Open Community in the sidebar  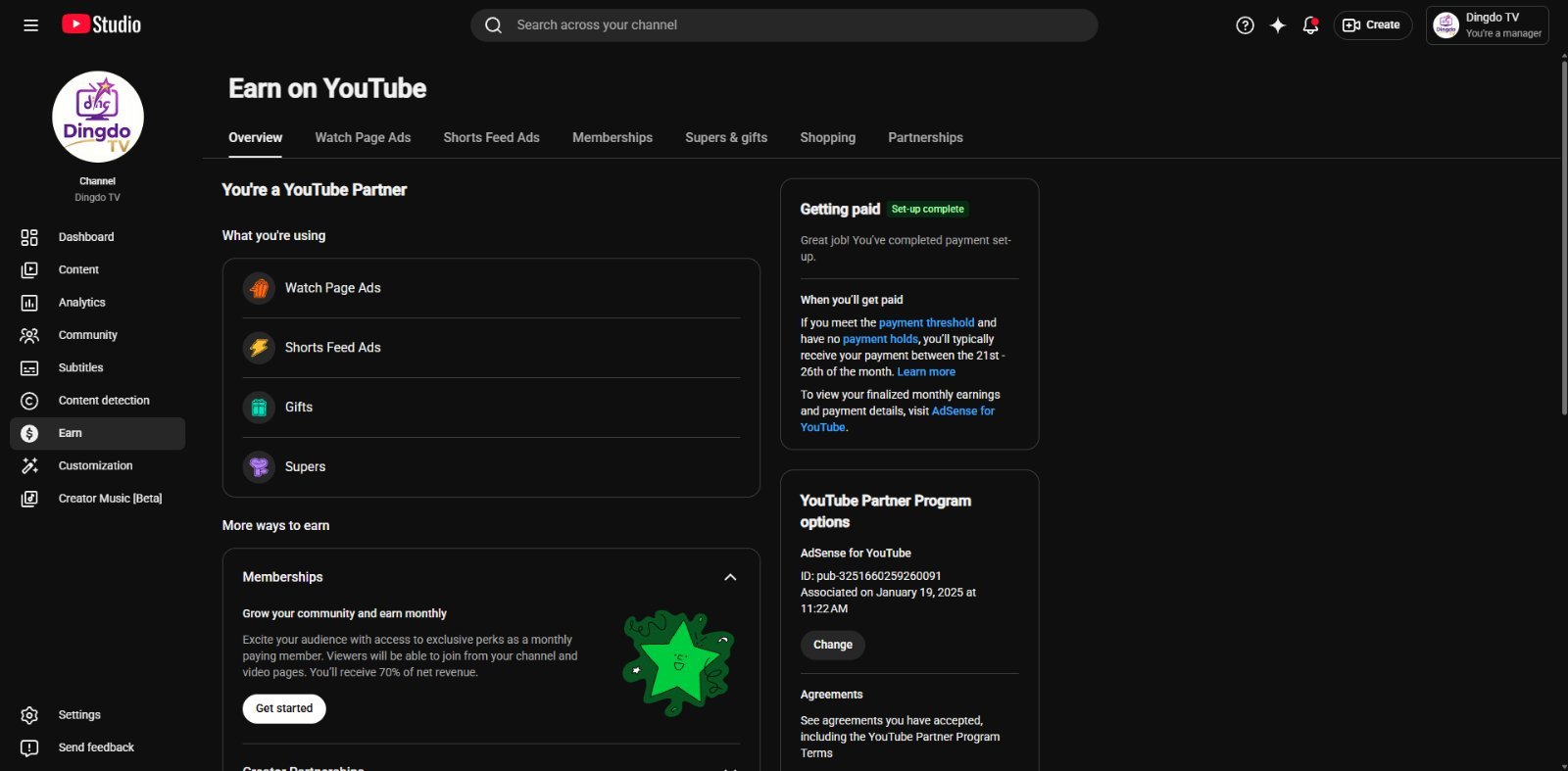coord(97,335)
